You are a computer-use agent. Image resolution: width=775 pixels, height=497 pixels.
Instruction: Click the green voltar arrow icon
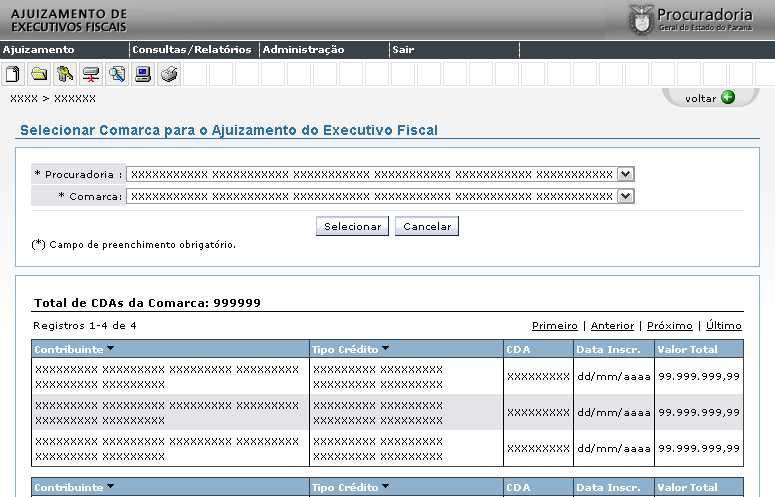(727, 97)
